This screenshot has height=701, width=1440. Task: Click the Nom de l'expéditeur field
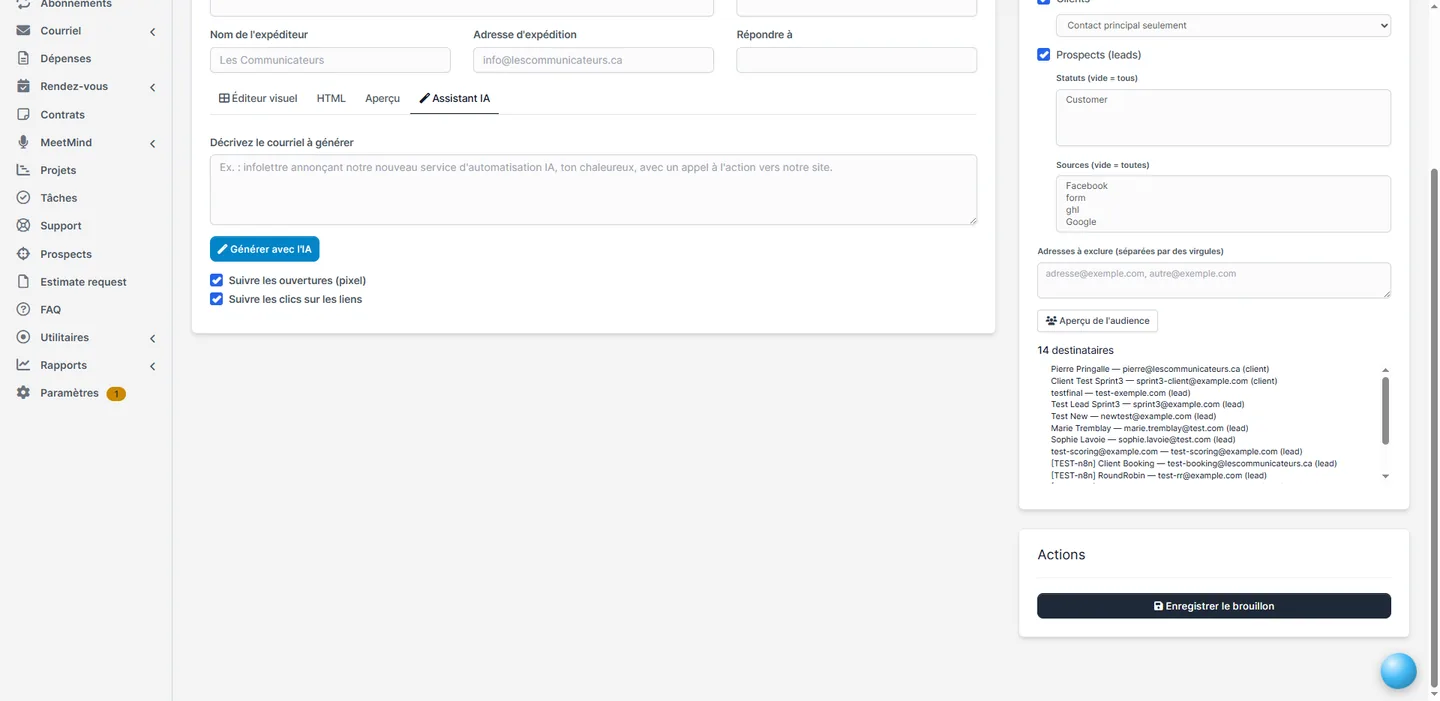tap(330, 60)
